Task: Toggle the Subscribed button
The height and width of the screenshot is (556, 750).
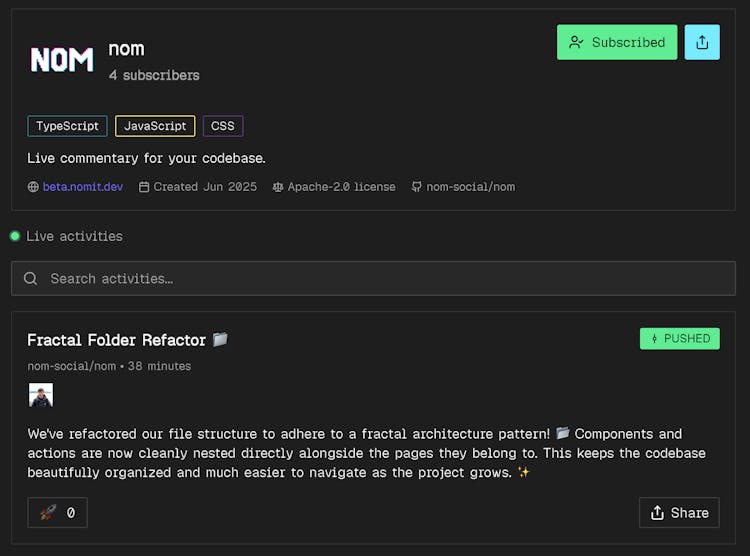Action: [617, 42]
